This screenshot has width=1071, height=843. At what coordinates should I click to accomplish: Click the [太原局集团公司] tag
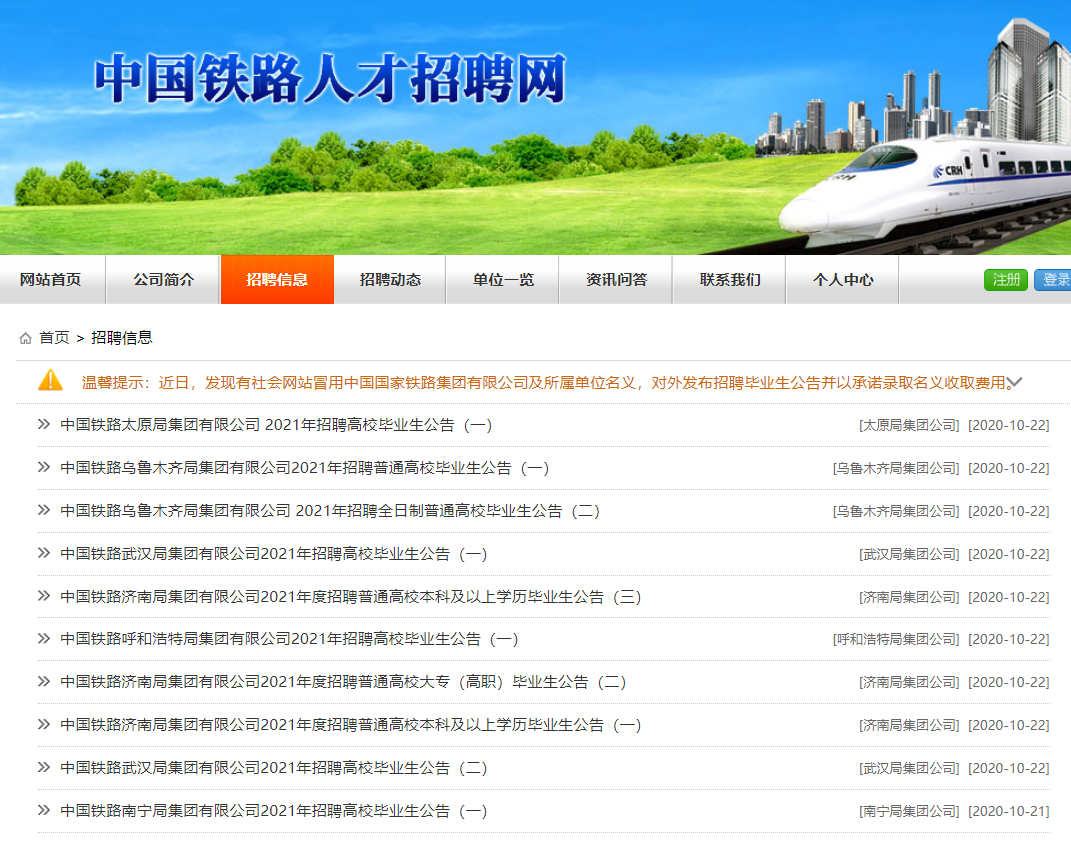909,425
